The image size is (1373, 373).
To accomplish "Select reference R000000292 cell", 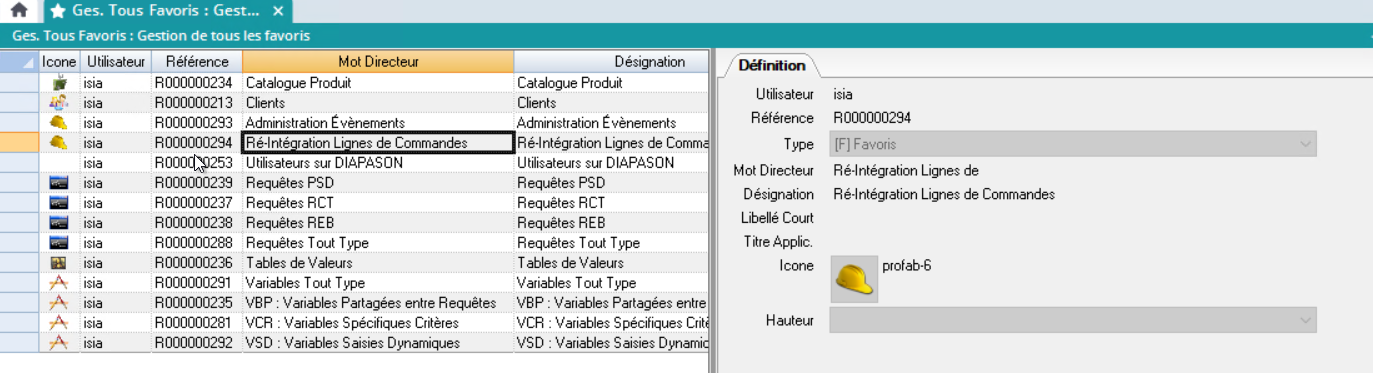I will pyautogui.click(x=197, y=343).
